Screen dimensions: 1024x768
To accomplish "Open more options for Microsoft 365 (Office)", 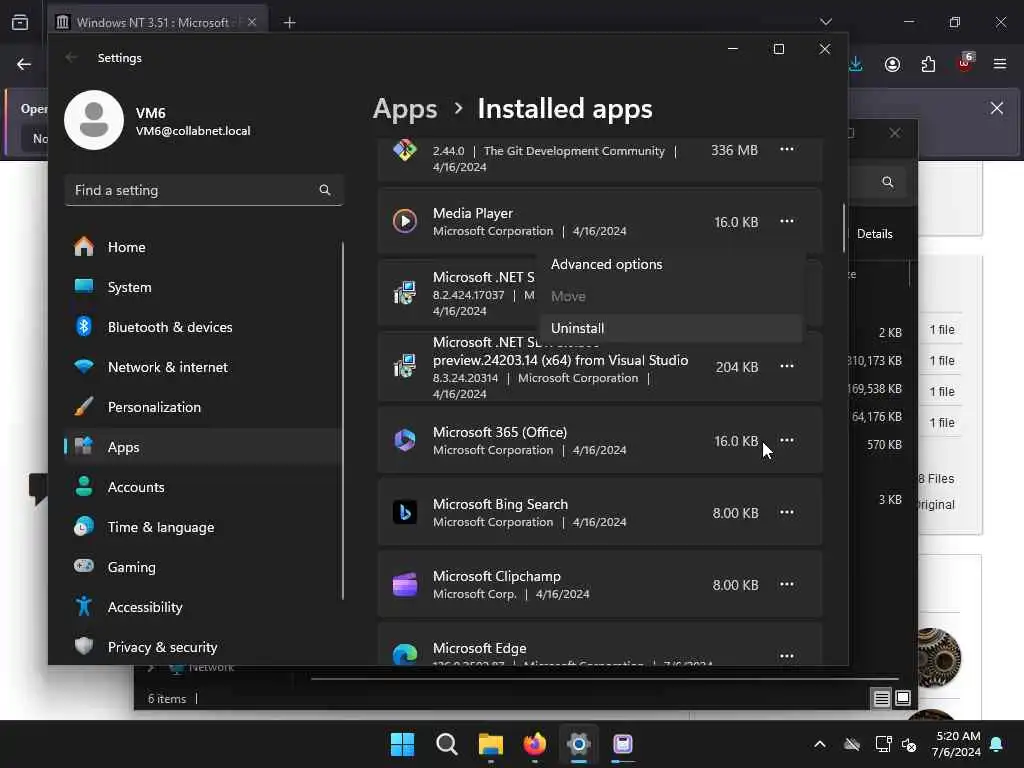I will coord(787,440).
